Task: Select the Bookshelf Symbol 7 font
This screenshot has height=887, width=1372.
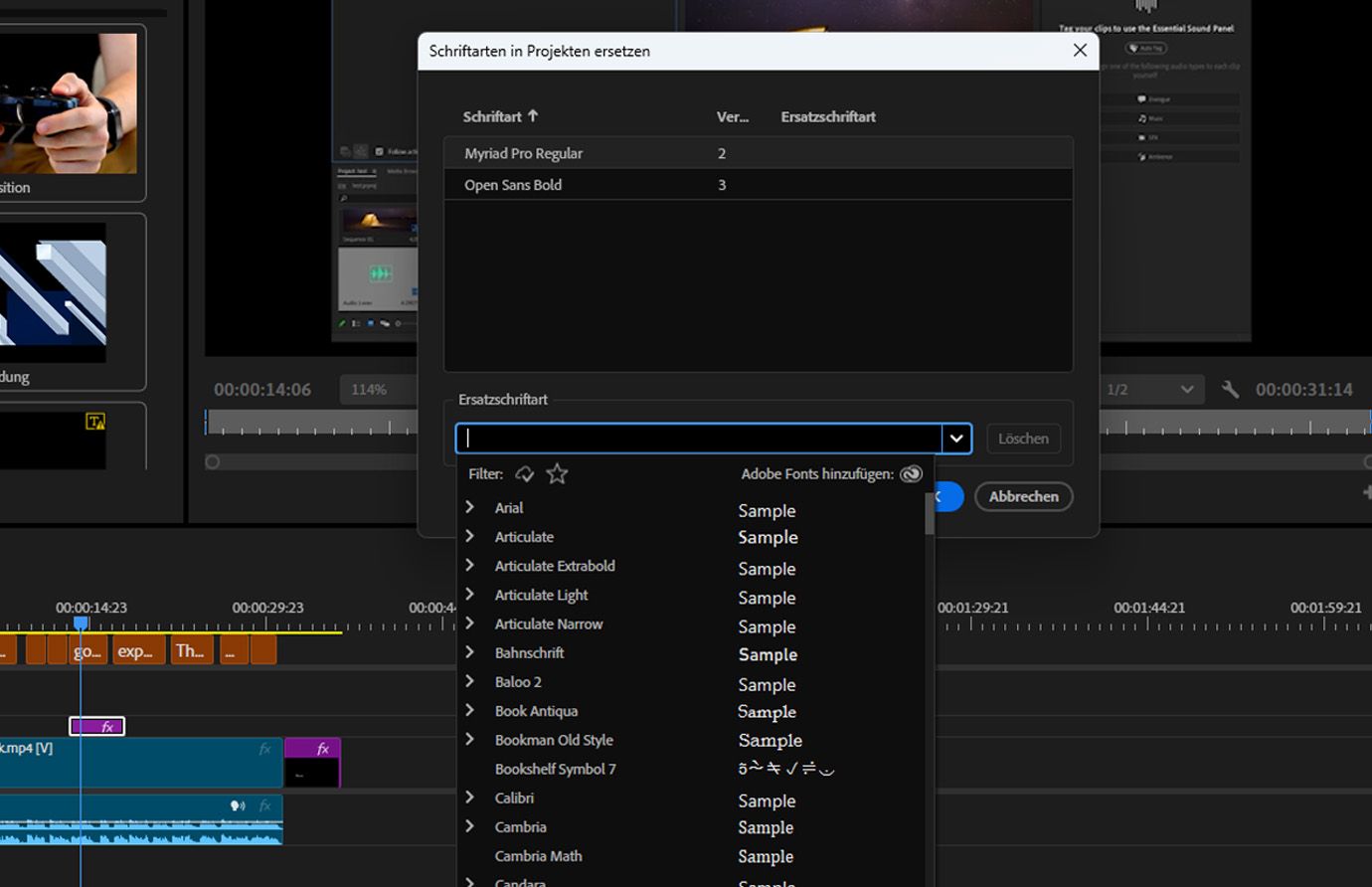Action: point(555,769)
